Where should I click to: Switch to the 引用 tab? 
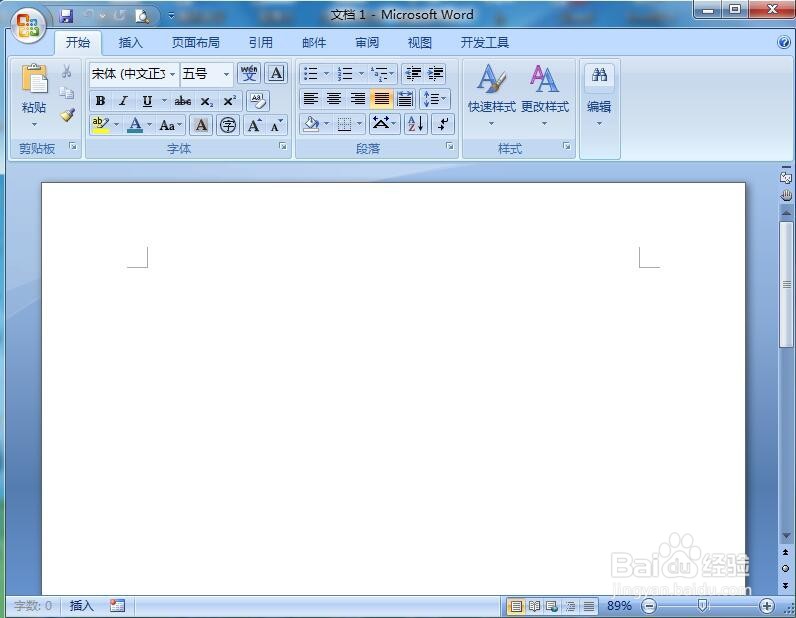(x=260, y=43)
